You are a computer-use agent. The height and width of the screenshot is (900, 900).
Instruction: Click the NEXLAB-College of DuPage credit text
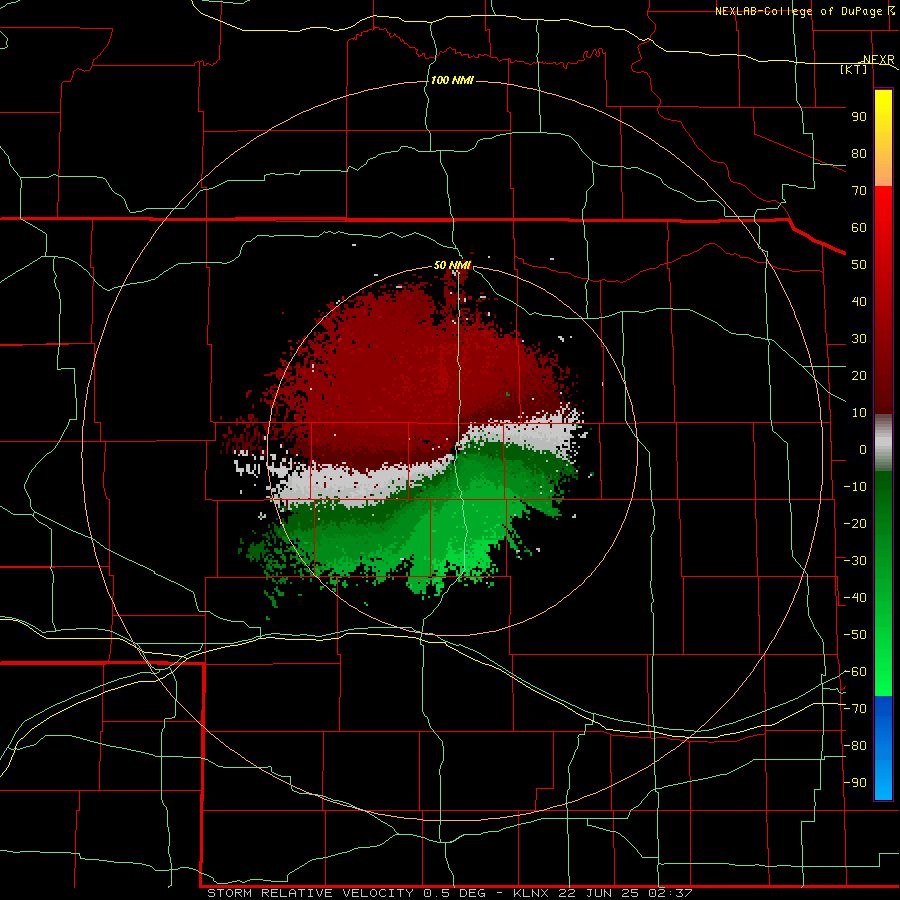[x=798, y=11]
